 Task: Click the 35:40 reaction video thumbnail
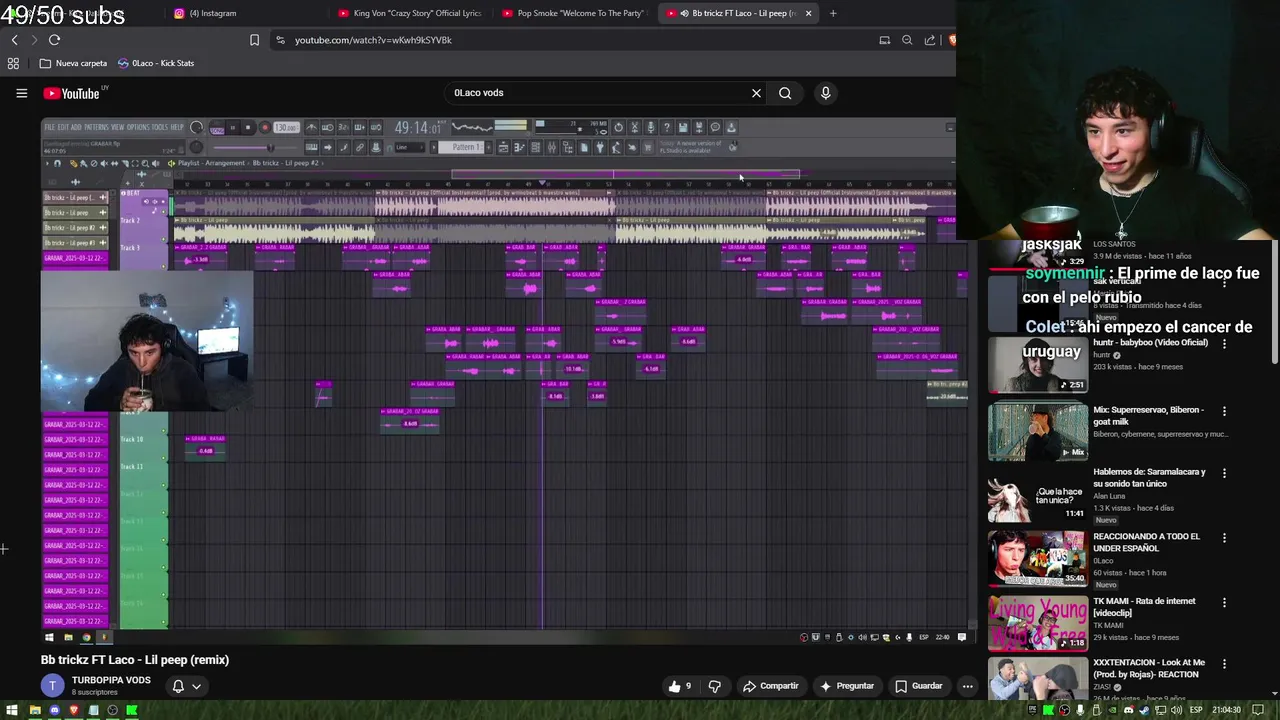click(x=1038, y=558)
